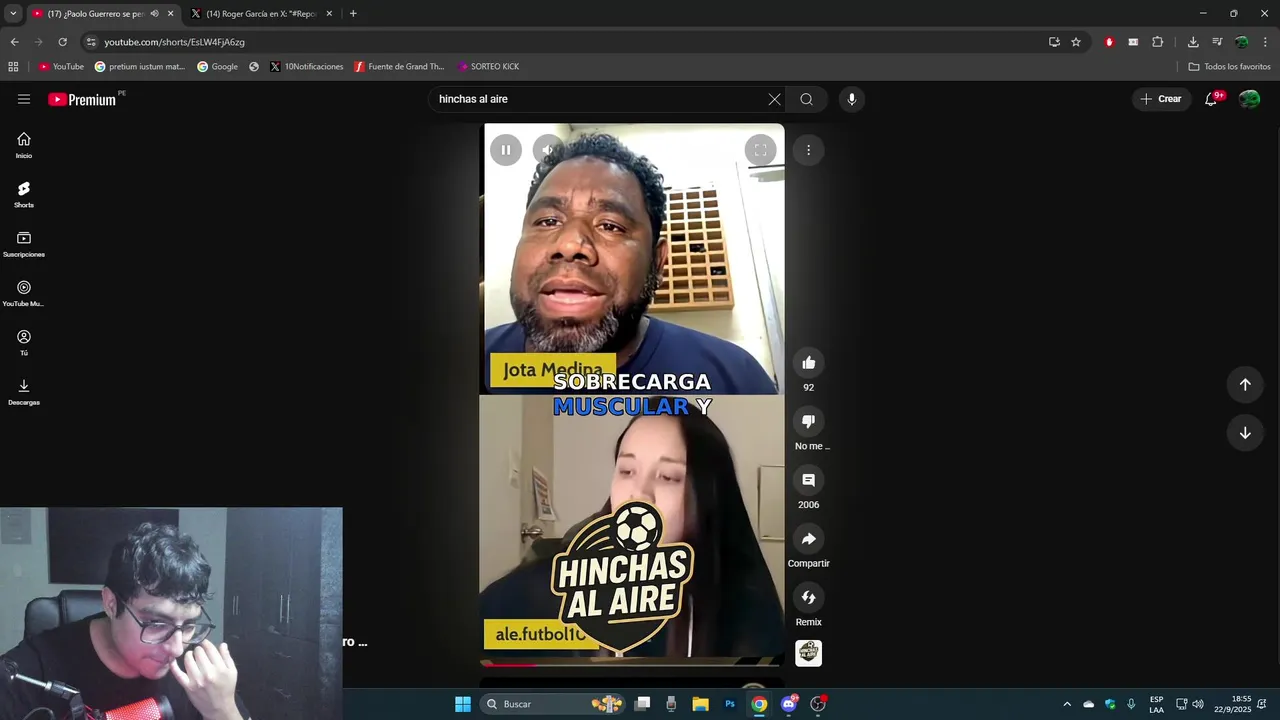Open Suscripciones in the sidebar
This screenshot has width=1280, height=720.
(24, 244)
